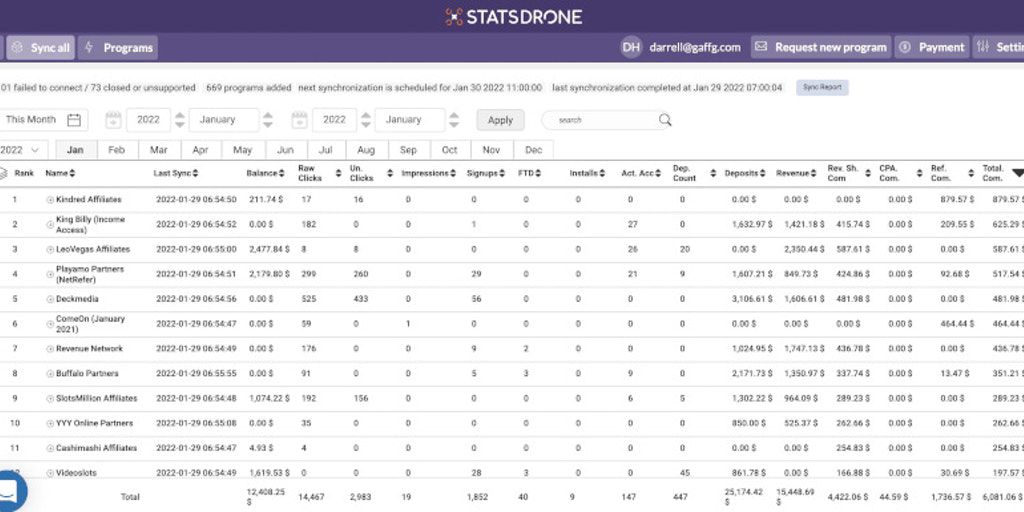1024x512 pixels.
Task: Click the Sync Report button
Action: click(822, 88)
